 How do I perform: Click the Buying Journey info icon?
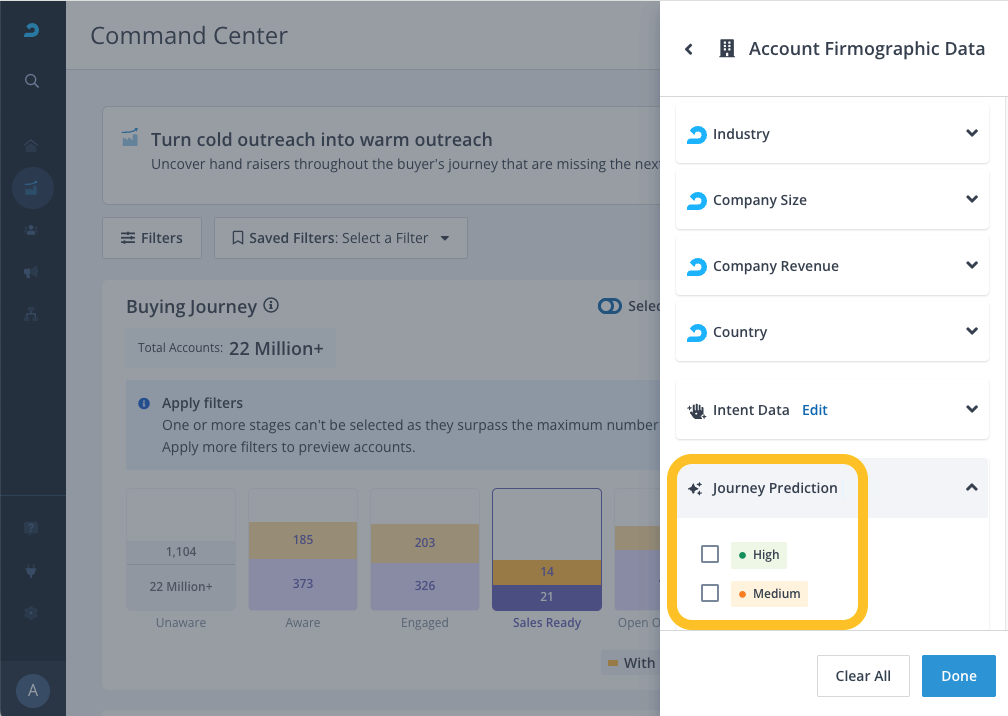271,306
